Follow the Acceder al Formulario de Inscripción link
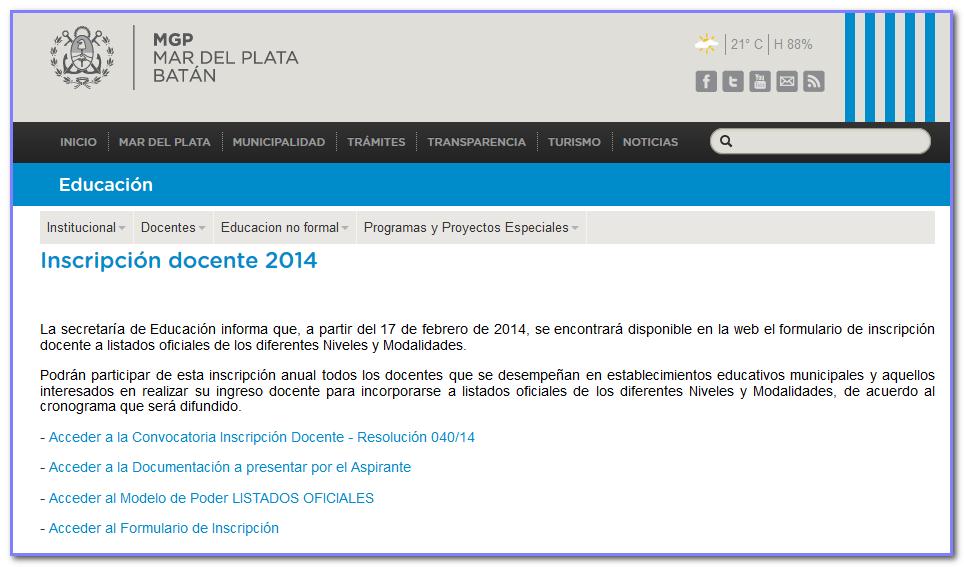Screen dimensions: 964x567 tap(163, 528)
